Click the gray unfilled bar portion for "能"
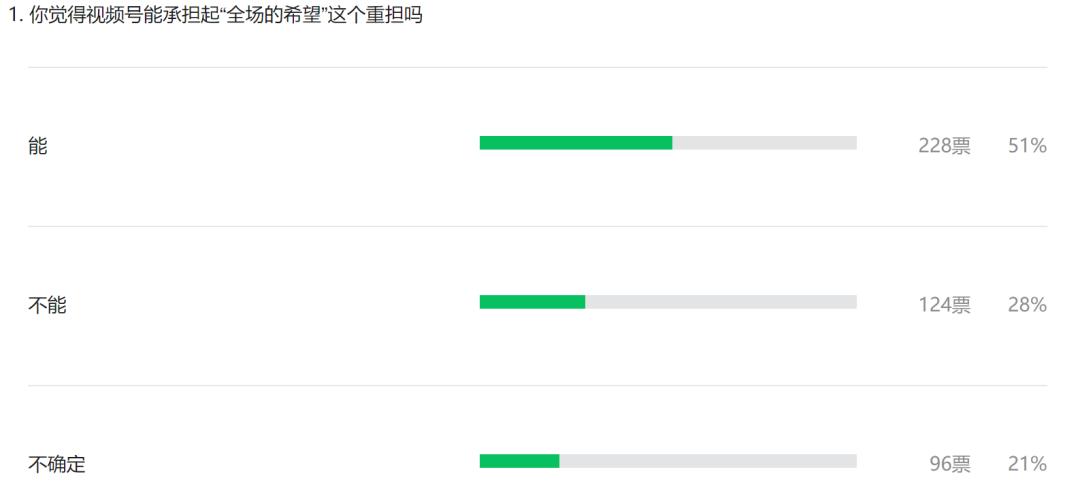The image size is (1080, 493). click(764, 143)
